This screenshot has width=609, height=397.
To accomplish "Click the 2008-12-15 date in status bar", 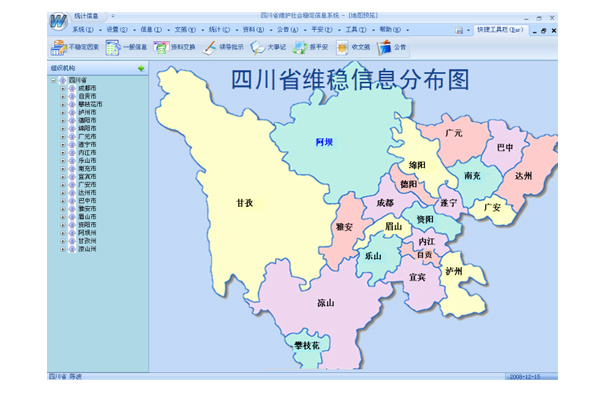I will pos(524,376).
